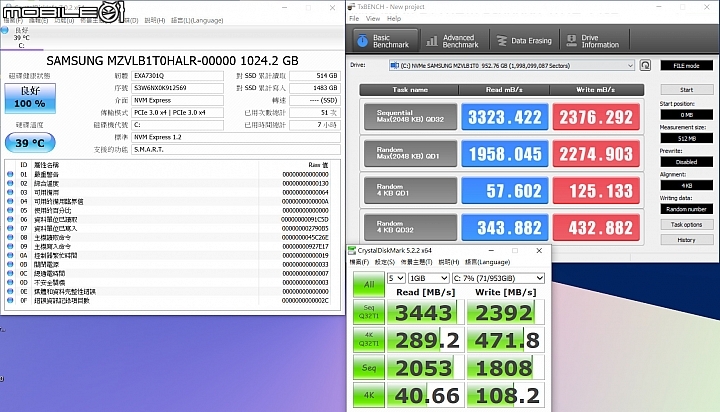The width and height of the screenshot is (720, 412).
Task: Switch to the Data Erasing tab
Action: tap(524, 41)
